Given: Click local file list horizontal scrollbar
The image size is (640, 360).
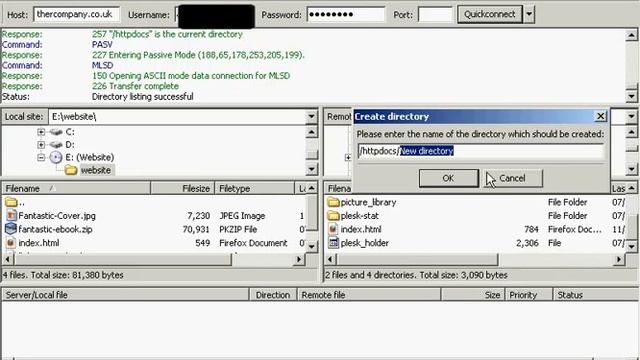Looking at the screenshot, I should (x=123, y=259).
